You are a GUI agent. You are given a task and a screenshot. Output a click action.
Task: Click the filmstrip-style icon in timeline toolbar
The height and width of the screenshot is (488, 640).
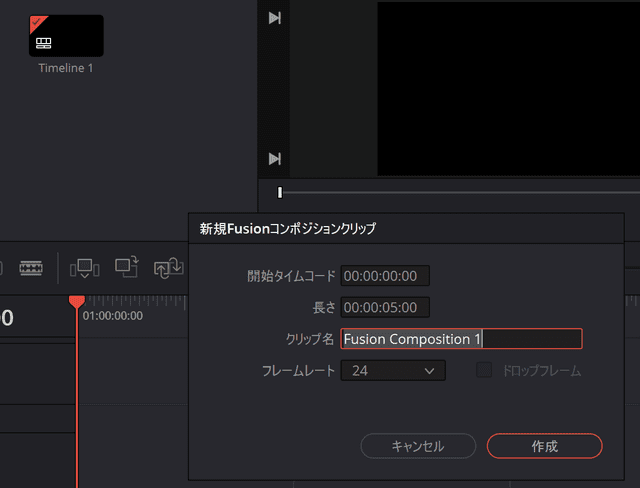[31, 268]
